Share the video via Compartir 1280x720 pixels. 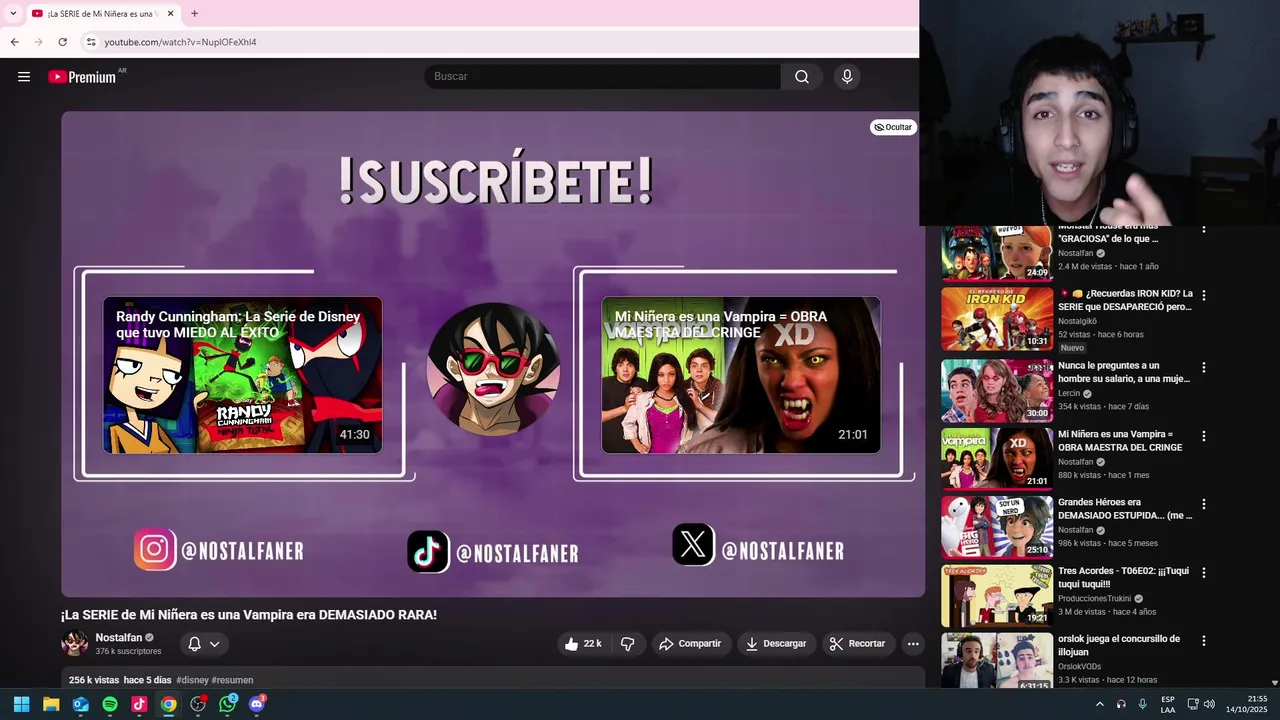click(x=690, y=644)
